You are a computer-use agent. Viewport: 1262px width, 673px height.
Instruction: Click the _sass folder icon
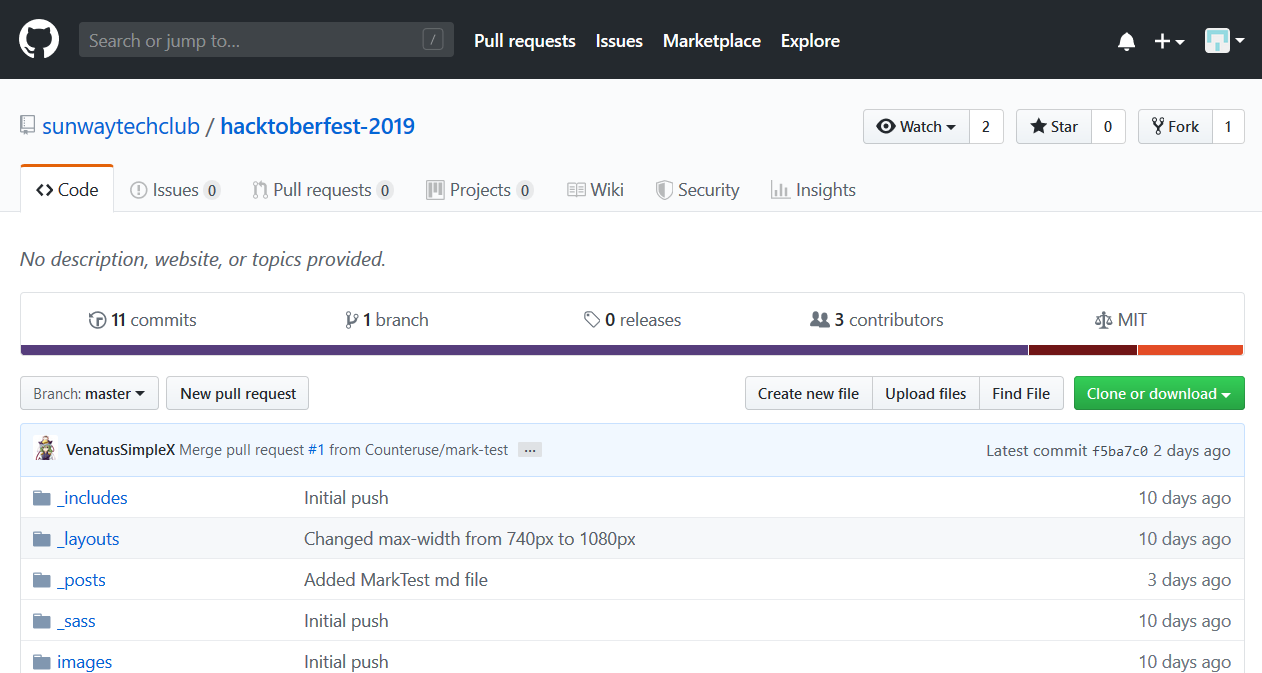[41, 621]
